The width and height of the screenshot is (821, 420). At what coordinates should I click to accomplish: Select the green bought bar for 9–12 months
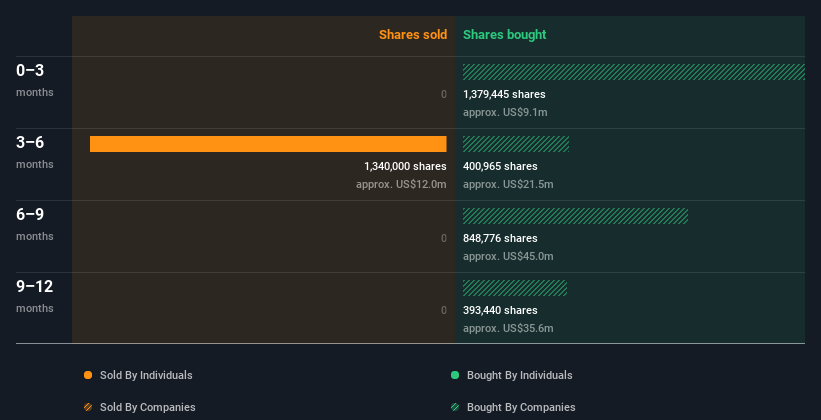click(x=515, y=288)
